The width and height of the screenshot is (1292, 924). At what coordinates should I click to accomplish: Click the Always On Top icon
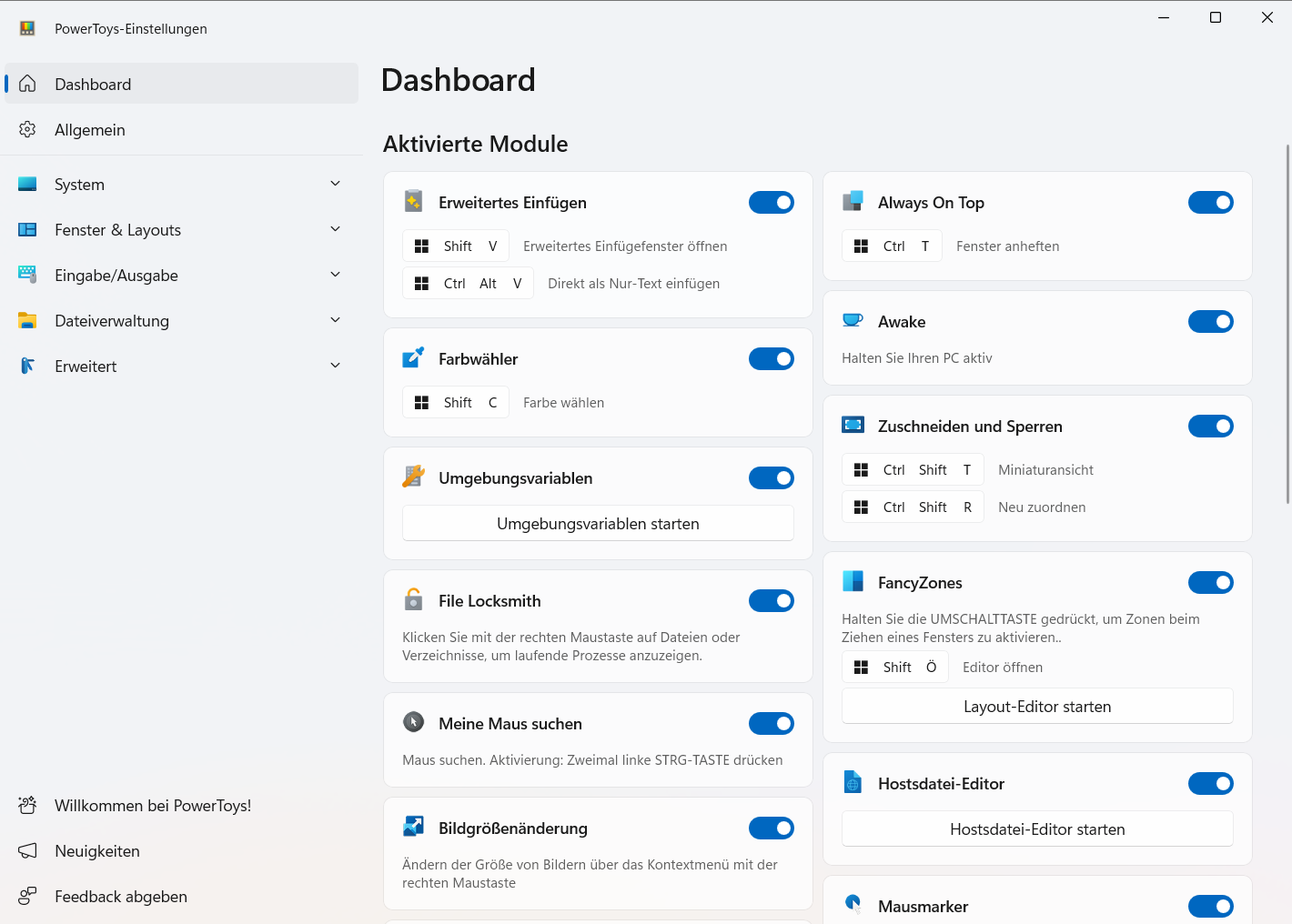point(853,202)
